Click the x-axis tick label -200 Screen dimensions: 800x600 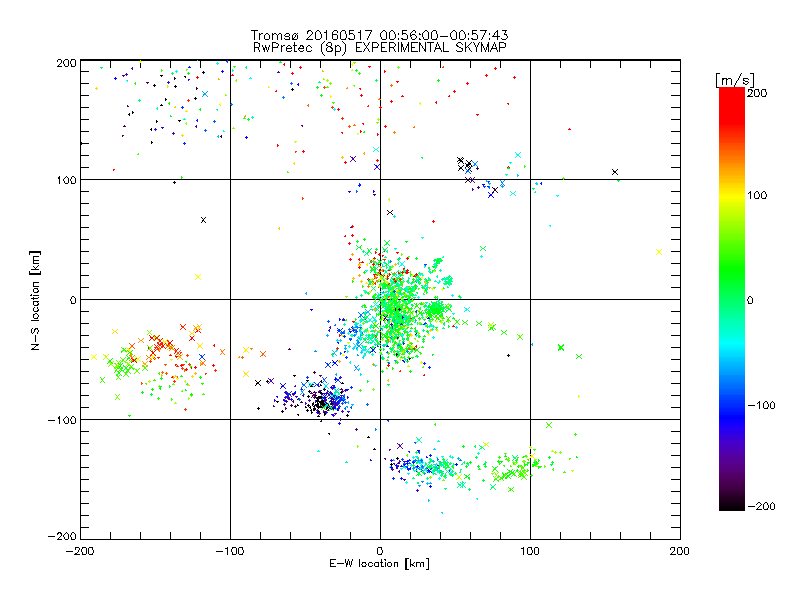(81, 551)
